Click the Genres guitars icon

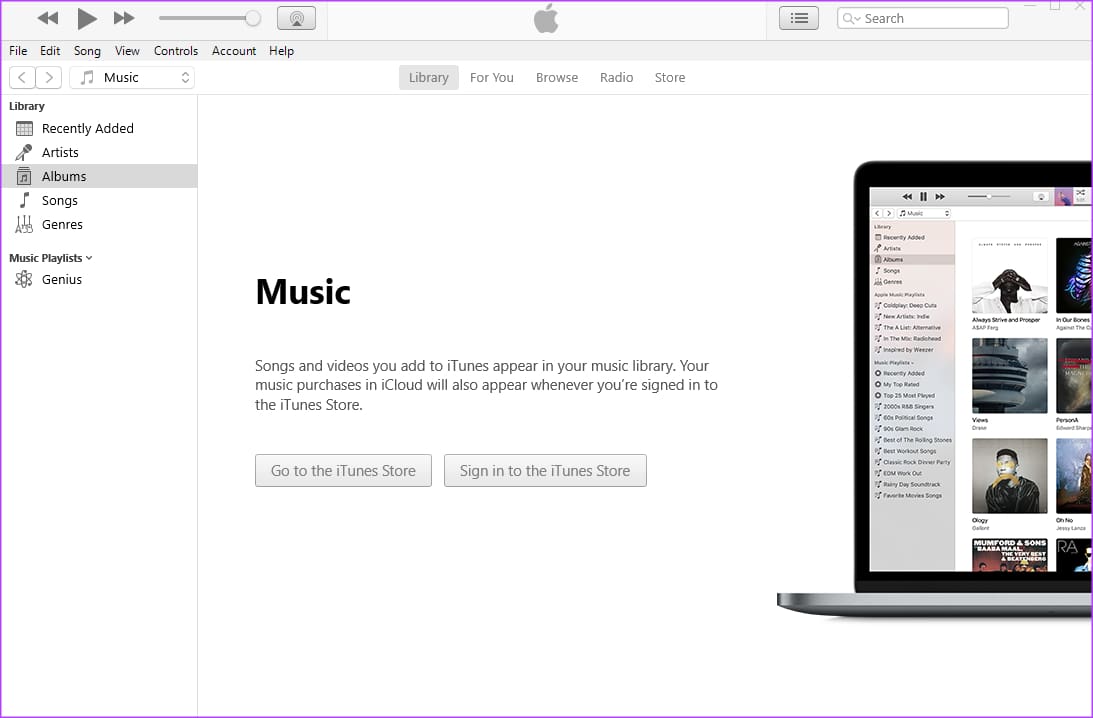coord(24,224)
